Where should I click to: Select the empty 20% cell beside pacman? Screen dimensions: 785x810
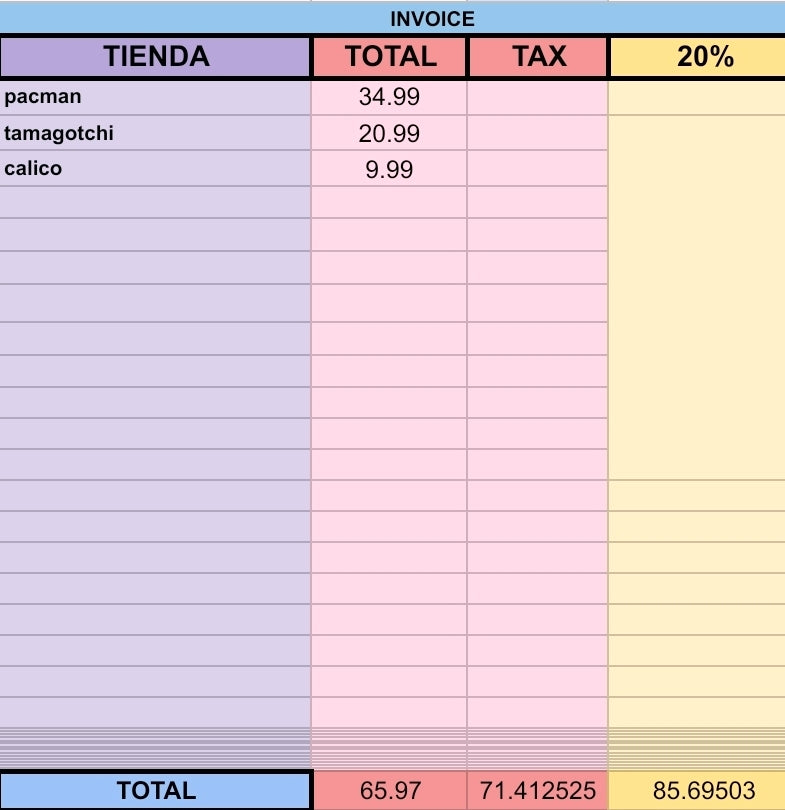[x=697, y=97]
